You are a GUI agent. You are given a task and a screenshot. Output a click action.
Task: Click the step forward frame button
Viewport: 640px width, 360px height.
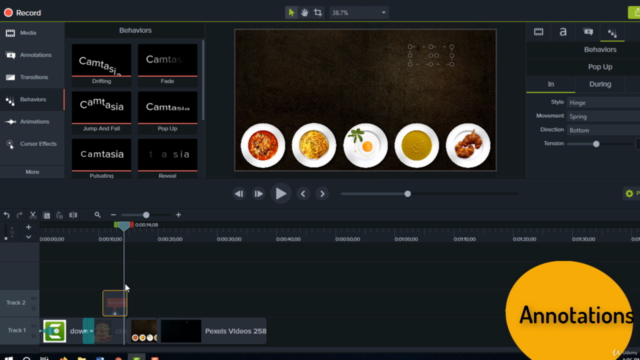pos(258,194)
